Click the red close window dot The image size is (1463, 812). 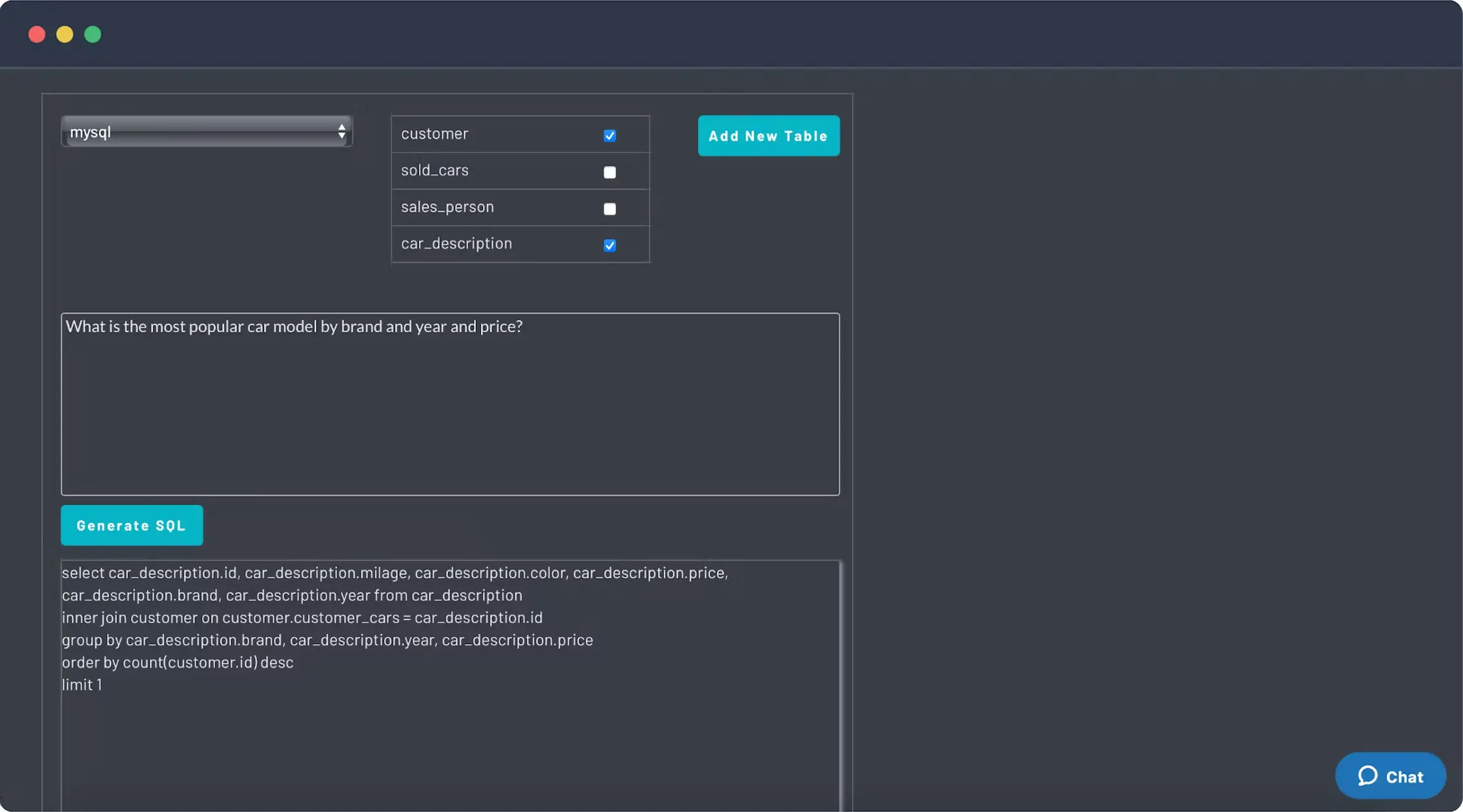(37, 34)
